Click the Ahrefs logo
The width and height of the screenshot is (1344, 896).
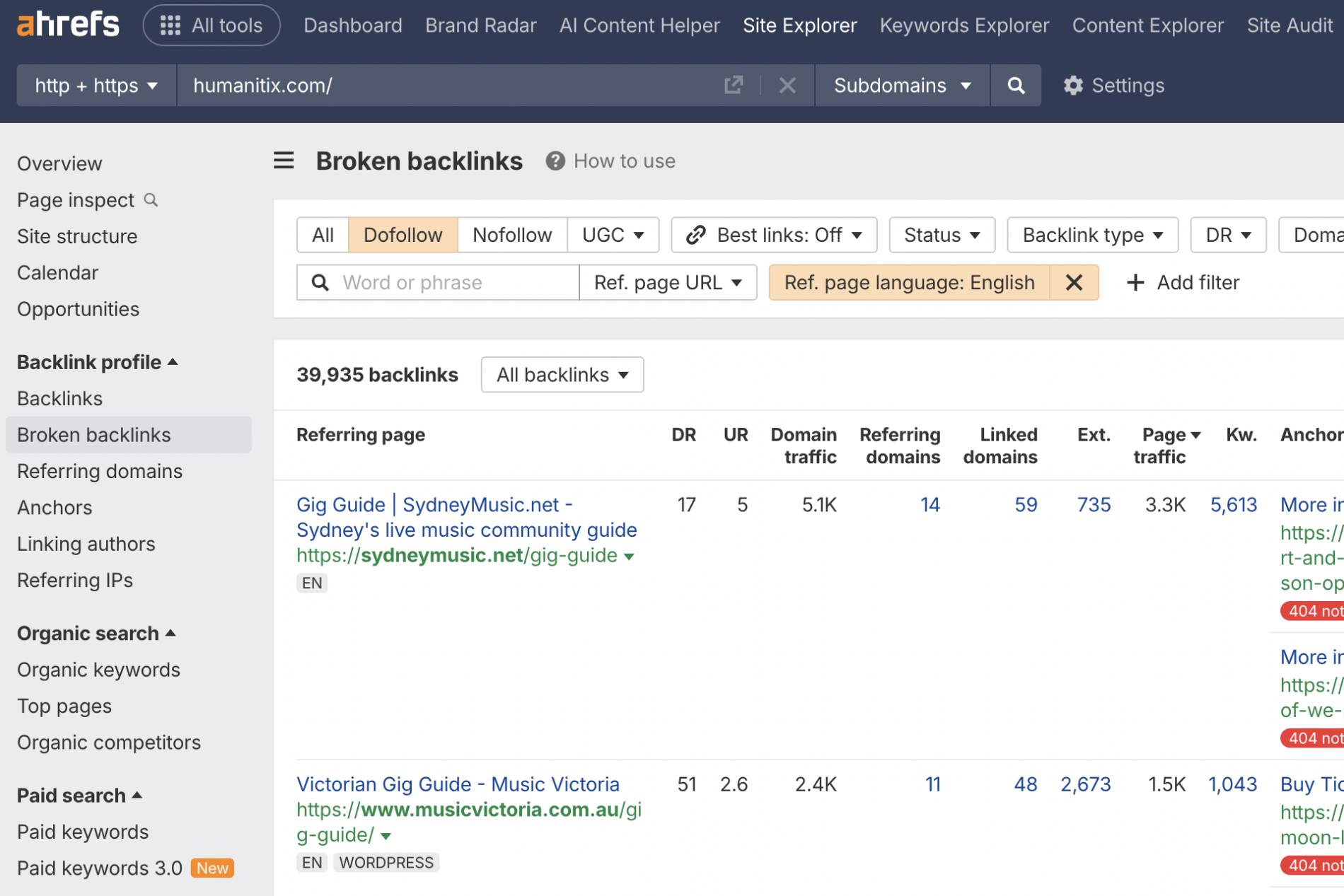click(69, 25)
